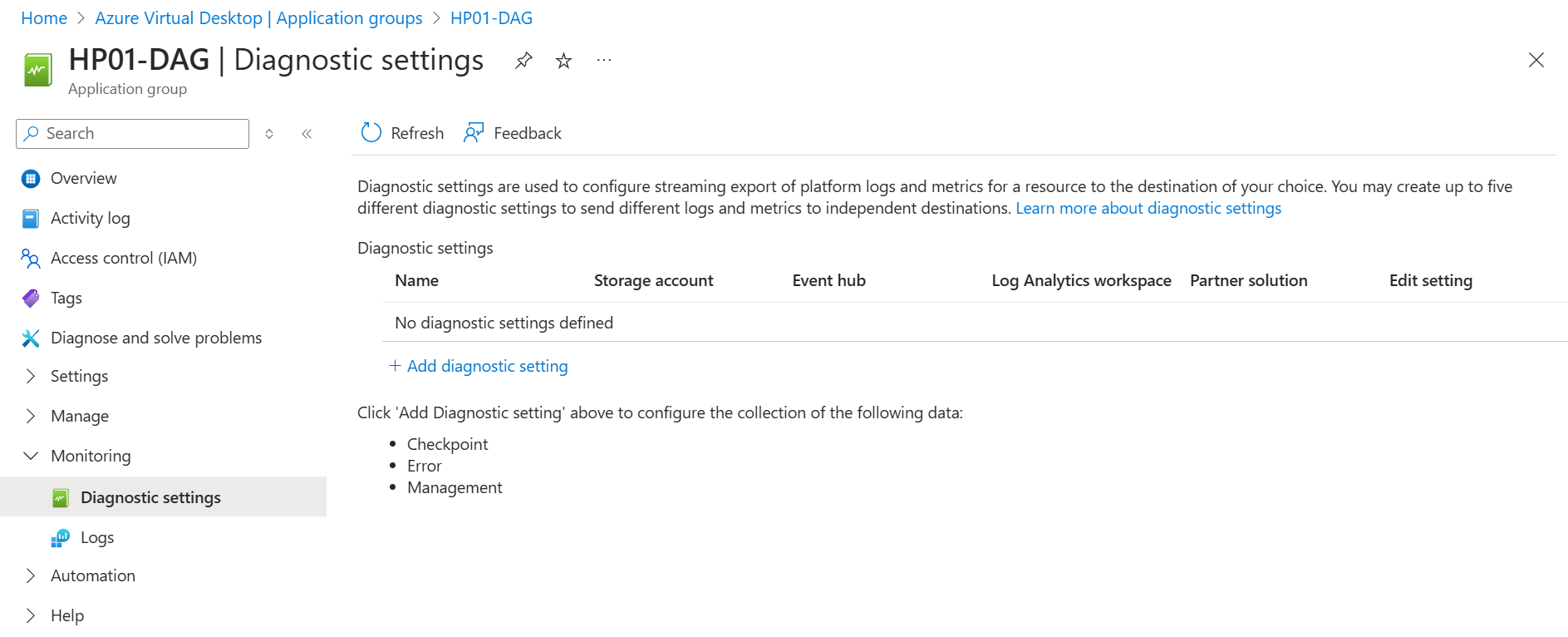
Task: Click the search magnifier icon
Action: coord(32,133)
